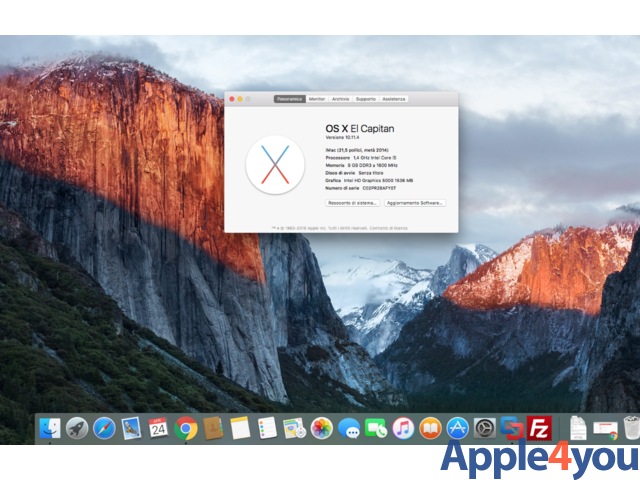Open iBooks orange book icon
This screenshot has height=480, width=640.
[430, 428]
